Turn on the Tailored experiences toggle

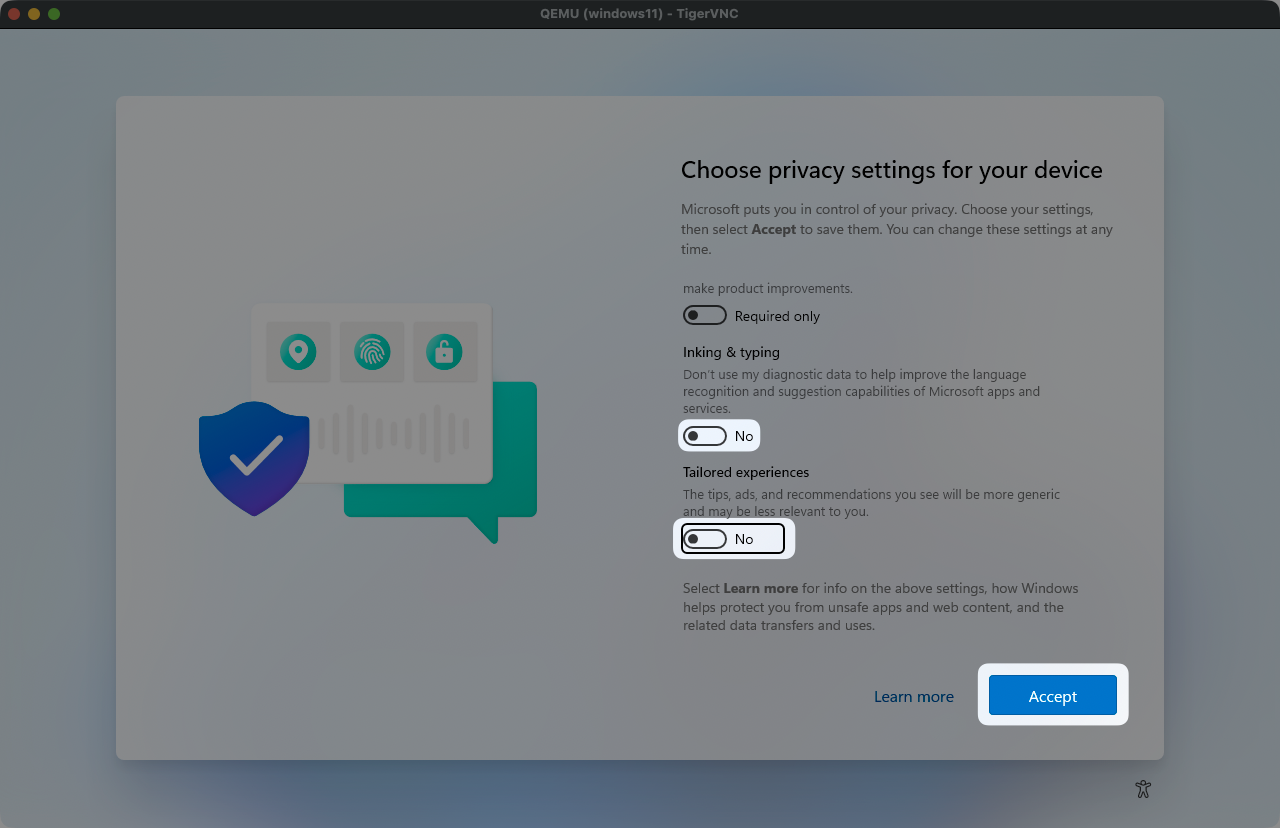705,539
